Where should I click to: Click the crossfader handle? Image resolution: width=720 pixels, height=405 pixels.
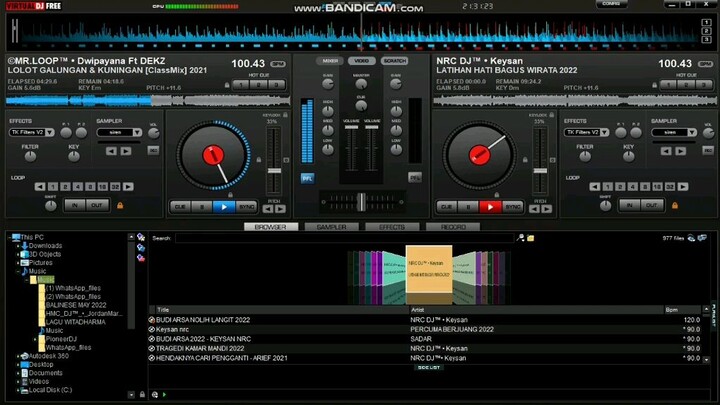[361, 202]
